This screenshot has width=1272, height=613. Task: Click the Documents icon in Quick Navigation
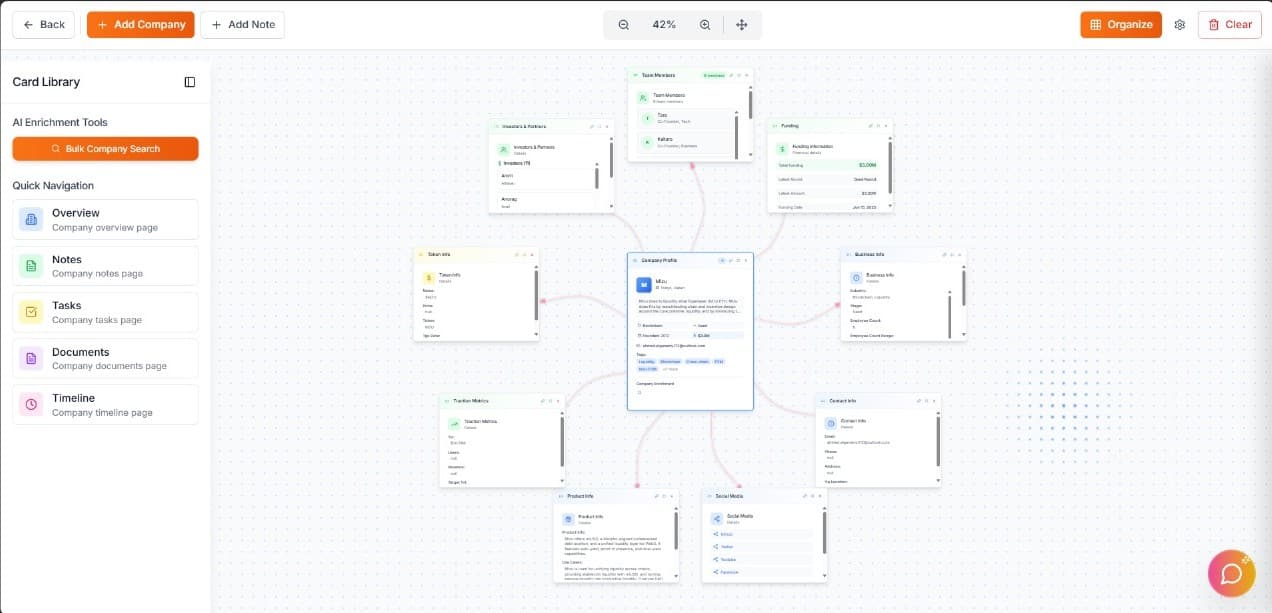pyautogui.click(x=33, y=358)
